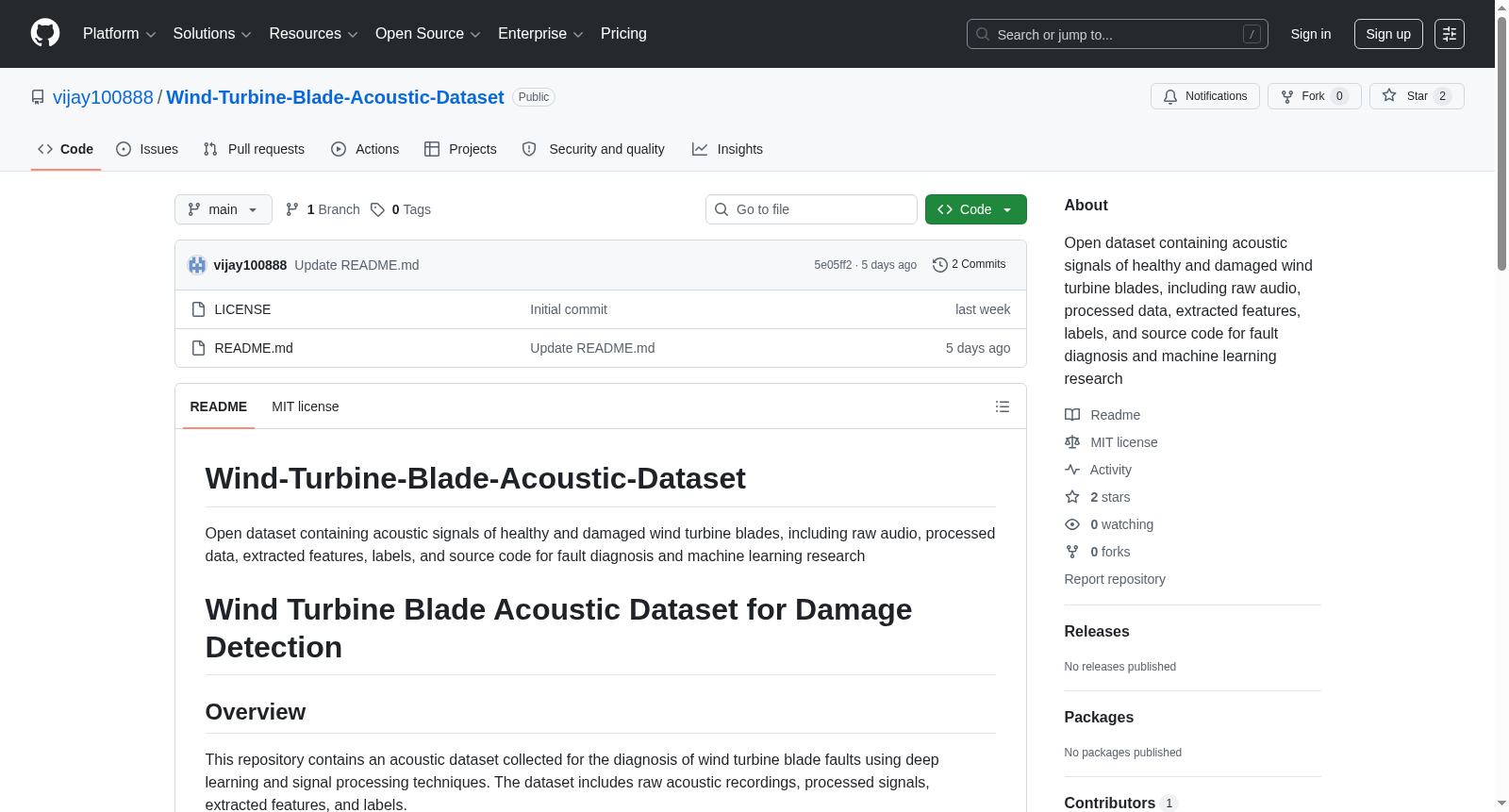Image resolution: width=1509 pixels, height=812 pixels.
Task: Click the bell icon in Notifications
Action: pos(1170,96)
